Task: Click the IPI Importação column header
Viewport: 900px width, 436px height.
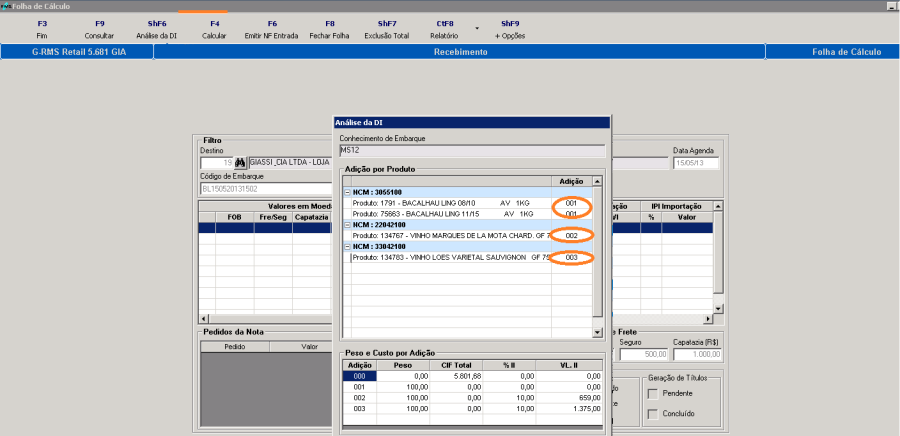Action: pyautogui.click(x=676, y=207)
